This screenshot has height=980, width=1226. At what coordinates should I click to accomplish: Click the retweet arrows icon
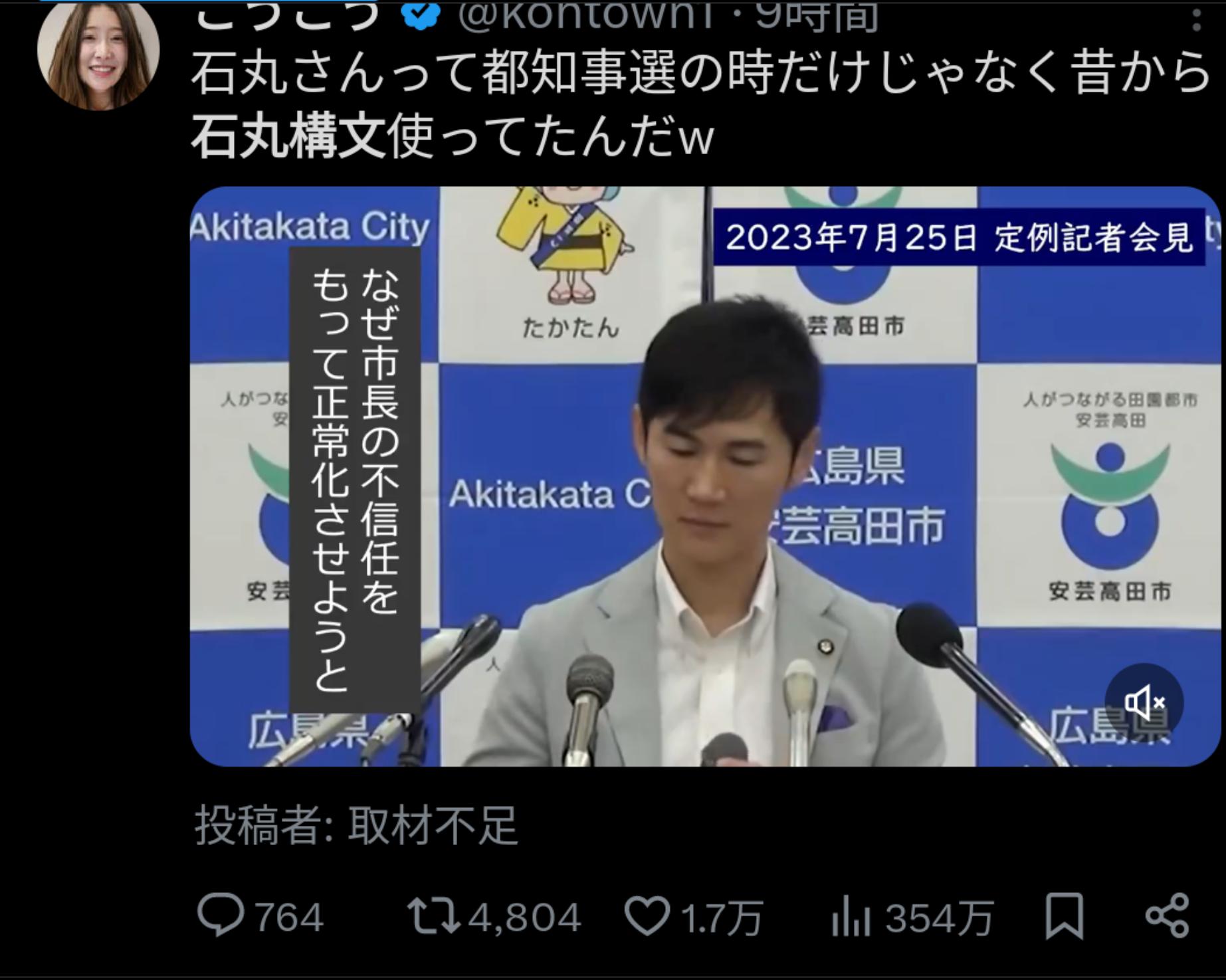click(433, 916)
